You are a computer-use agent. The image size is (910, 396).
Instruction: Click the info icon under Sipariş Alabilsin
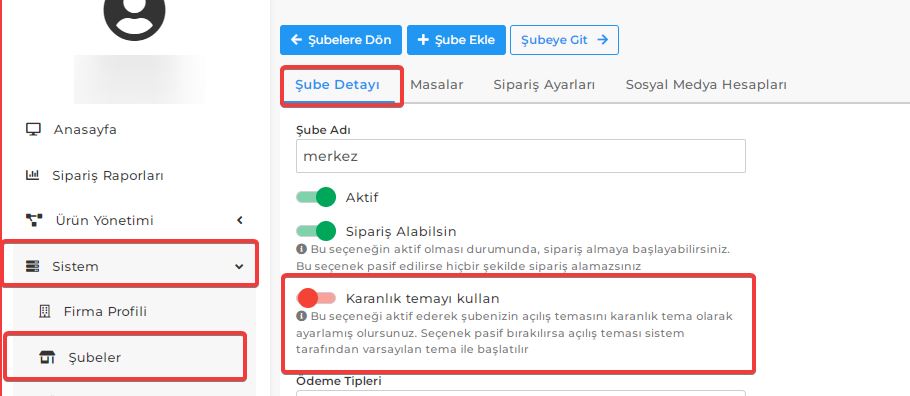tap(301, 249)
